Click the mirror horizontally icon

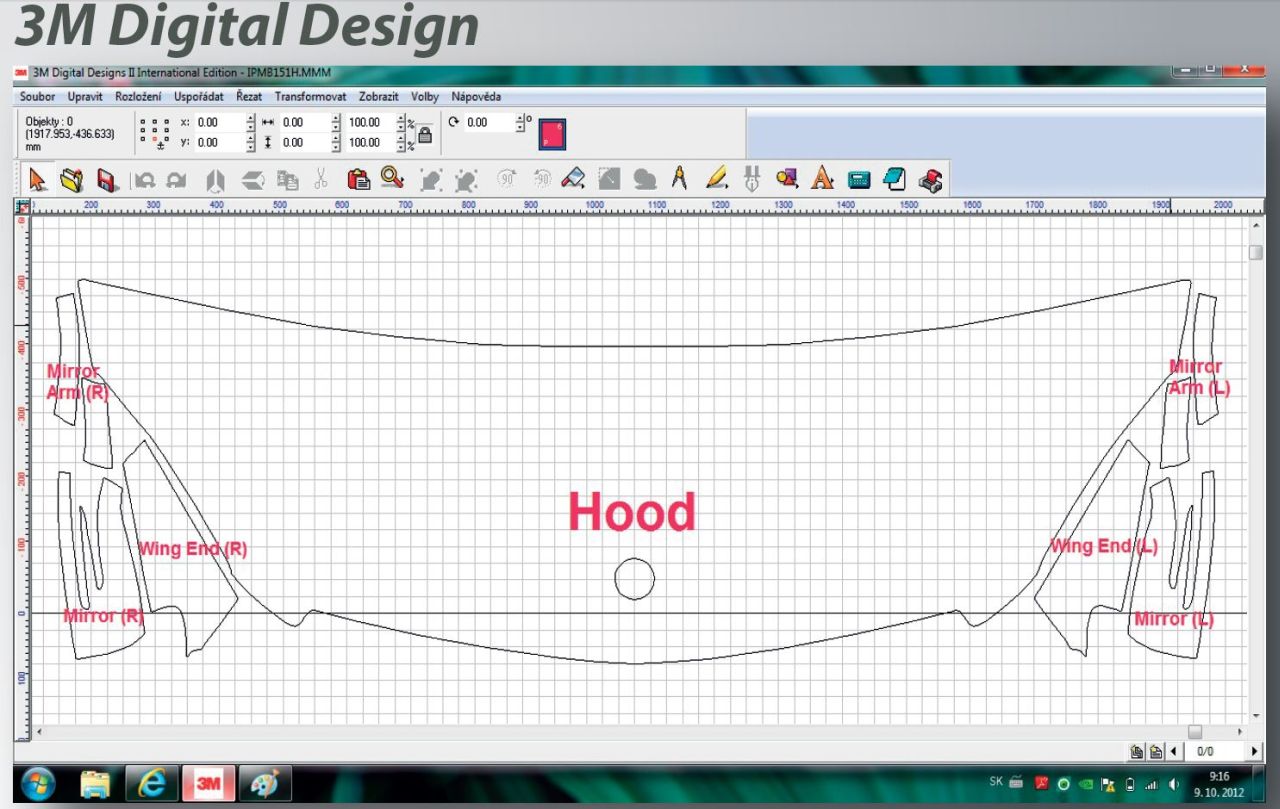[x=215, y=181]
